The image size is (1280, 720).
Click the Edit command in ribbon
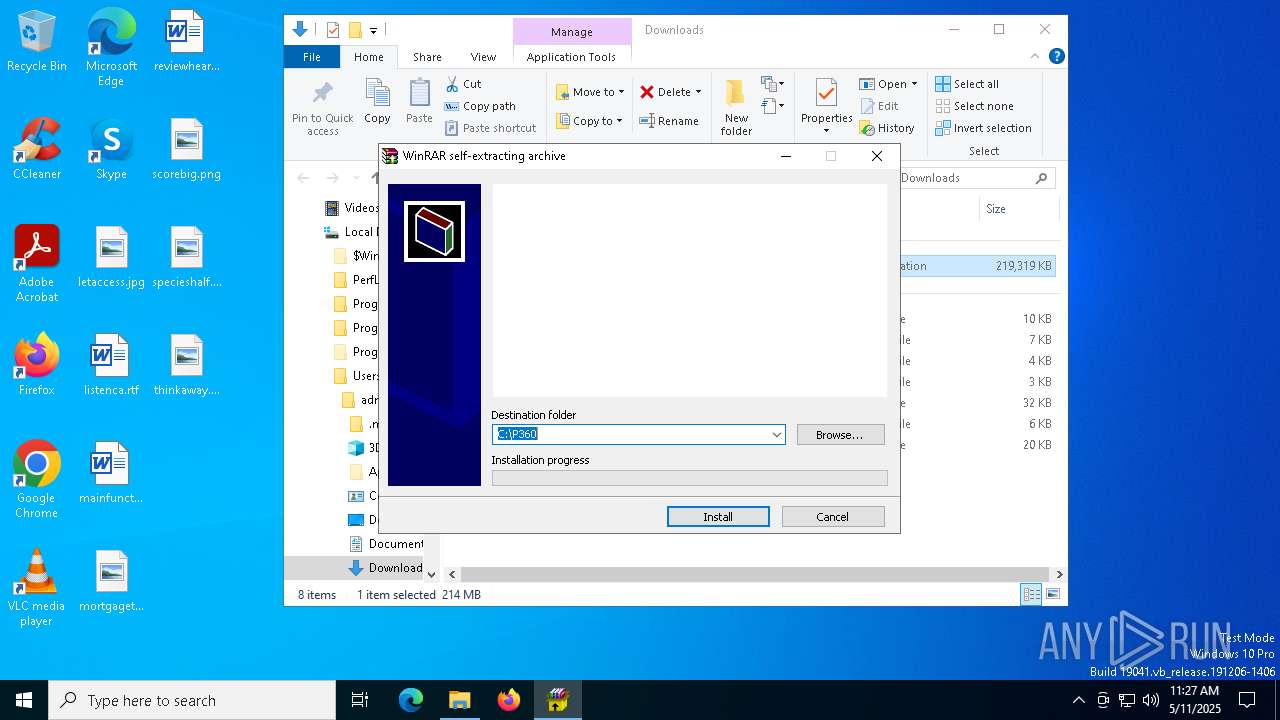[879, 106]
